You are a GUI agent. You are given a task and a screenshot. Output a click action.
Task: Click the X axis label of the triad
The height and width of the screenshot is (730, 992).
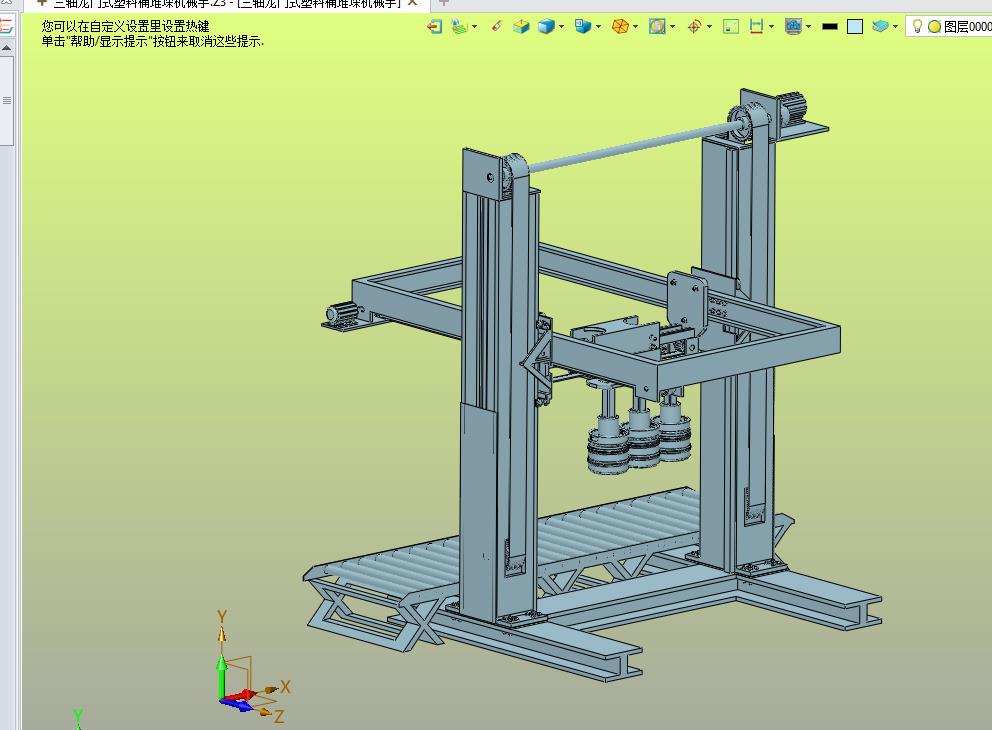[x=285, y=686]
